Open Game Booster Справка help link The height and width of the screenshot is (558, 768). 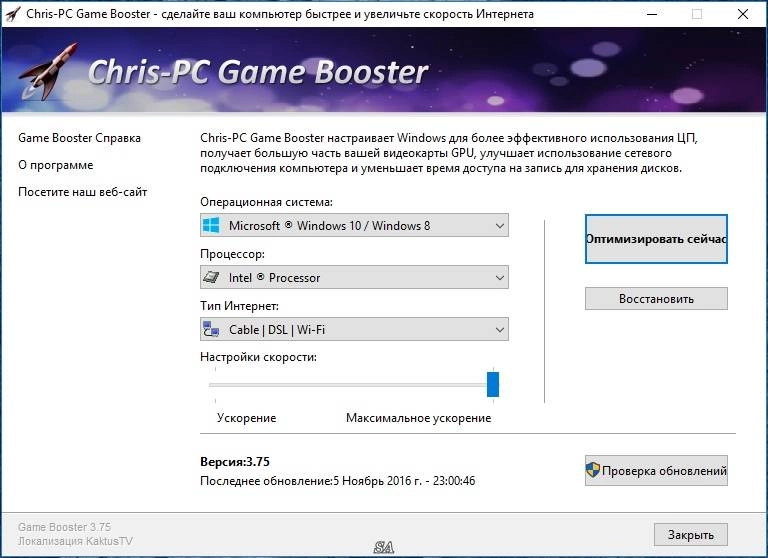point(79,138)
